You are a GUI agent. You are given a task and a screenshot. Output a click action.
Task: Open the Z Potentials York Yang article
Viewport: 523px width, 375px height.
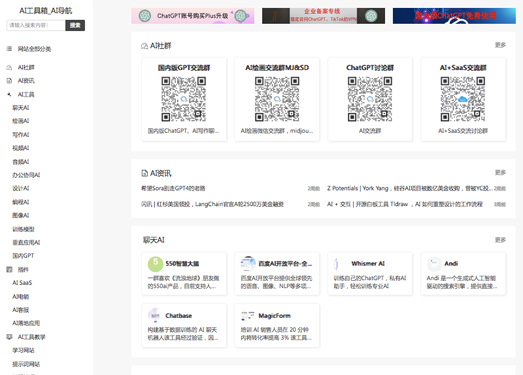click(x=410, y=189)
